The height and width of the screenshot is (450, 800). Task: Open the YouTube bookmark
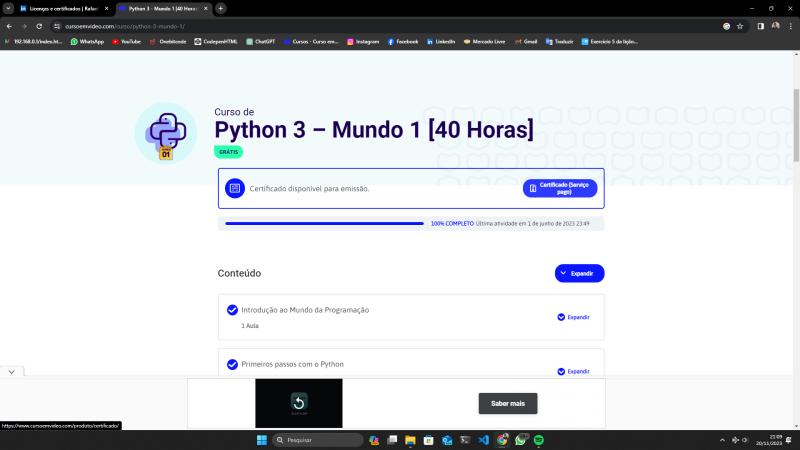[127, 42]
